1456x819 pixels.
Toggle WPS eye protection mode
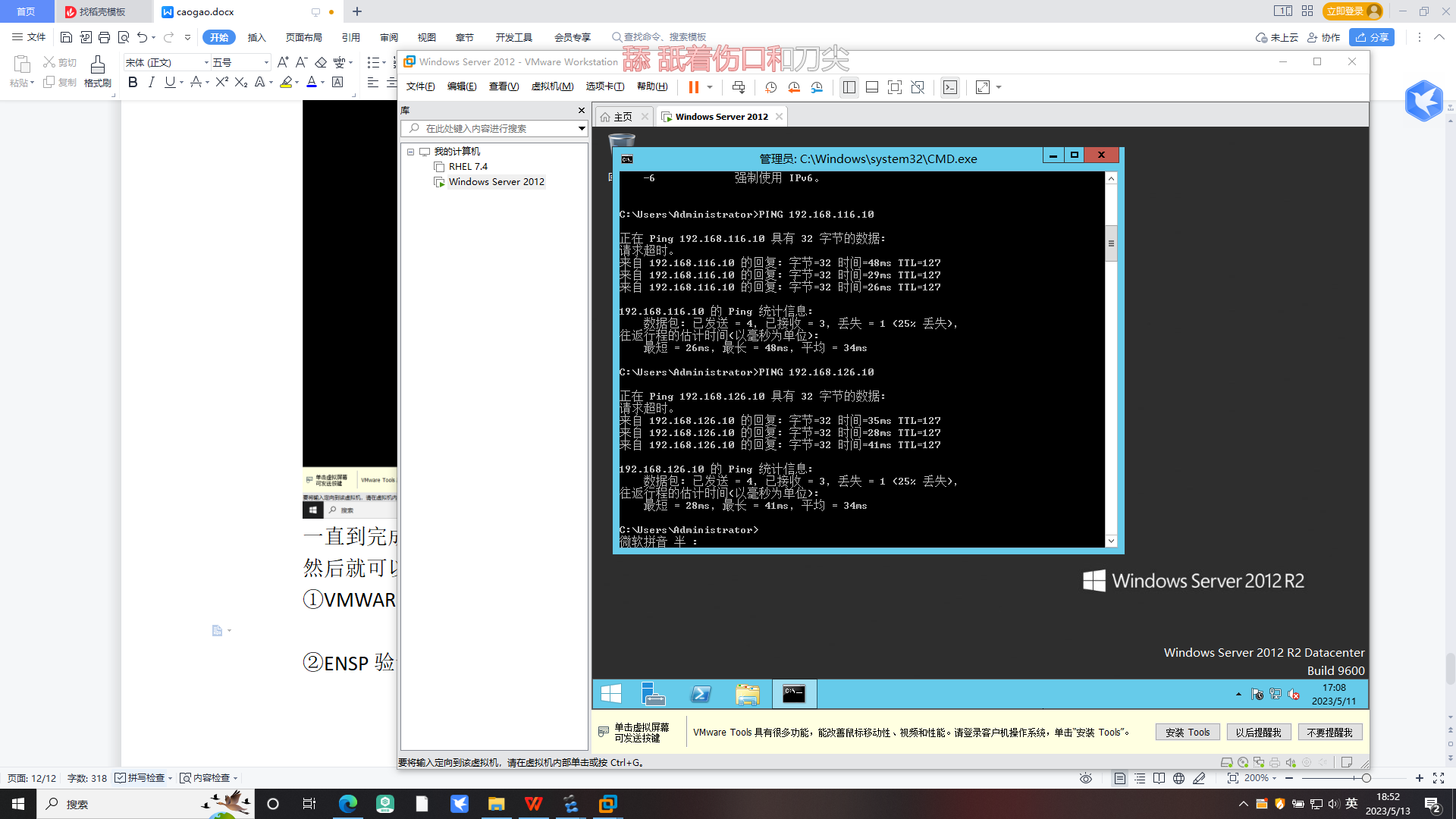coord(1086,778)
